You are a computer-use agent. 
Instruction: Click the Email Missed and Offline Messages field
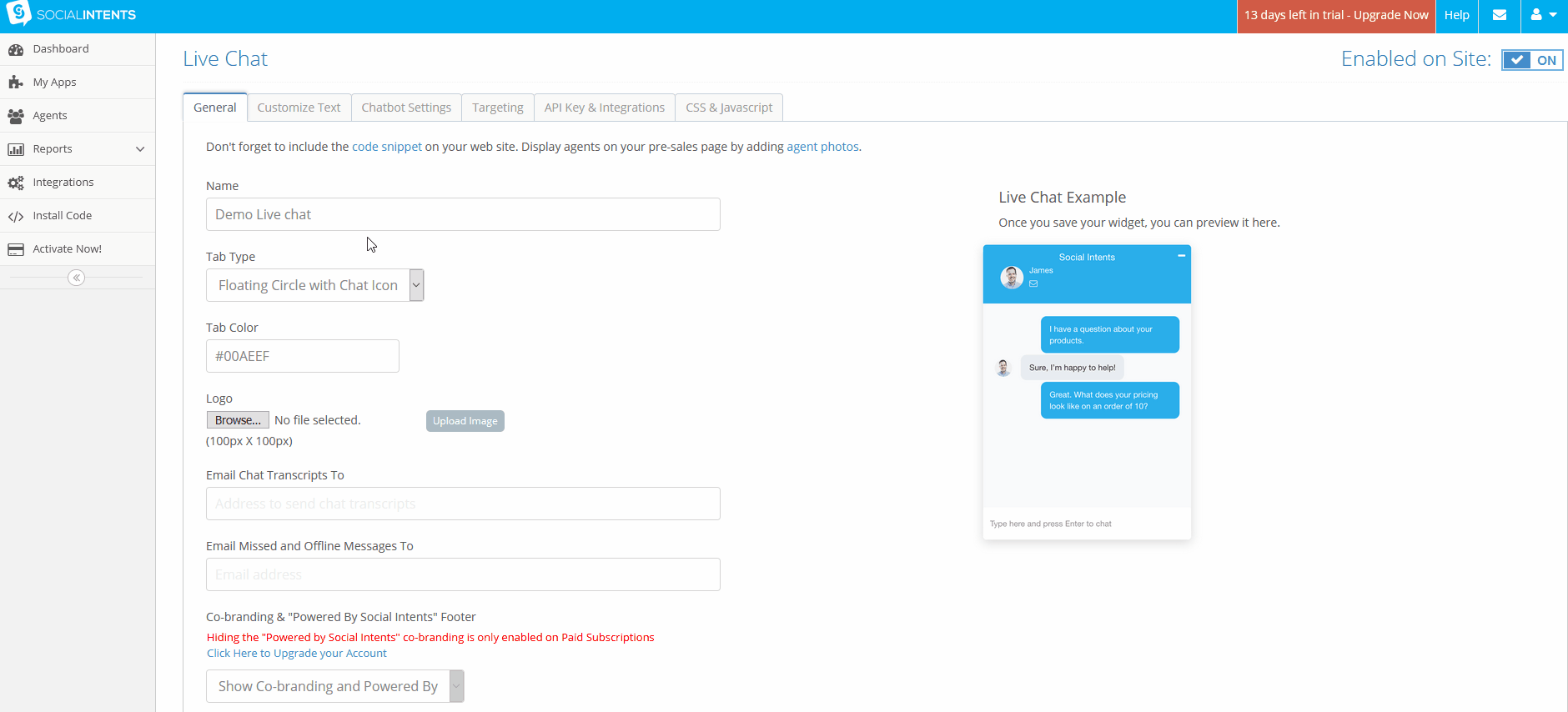coord(463,574)
